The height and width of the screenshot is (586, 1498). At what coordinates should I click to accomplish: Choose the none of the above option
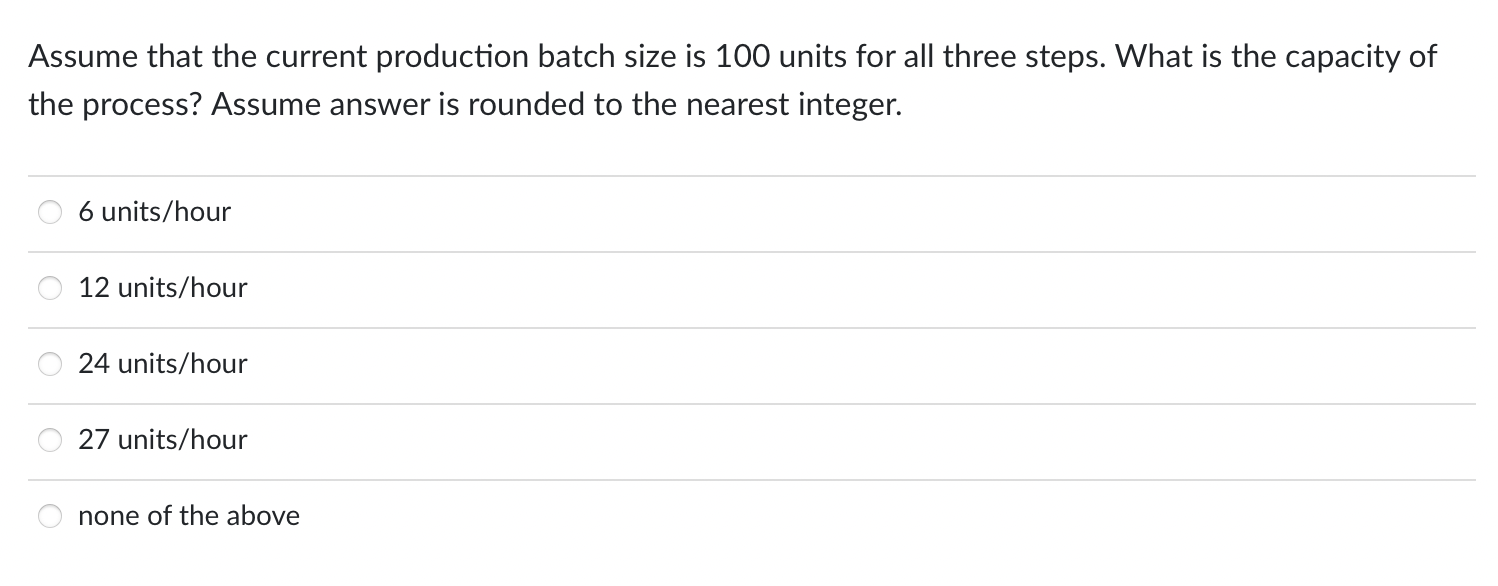point(49,516)
